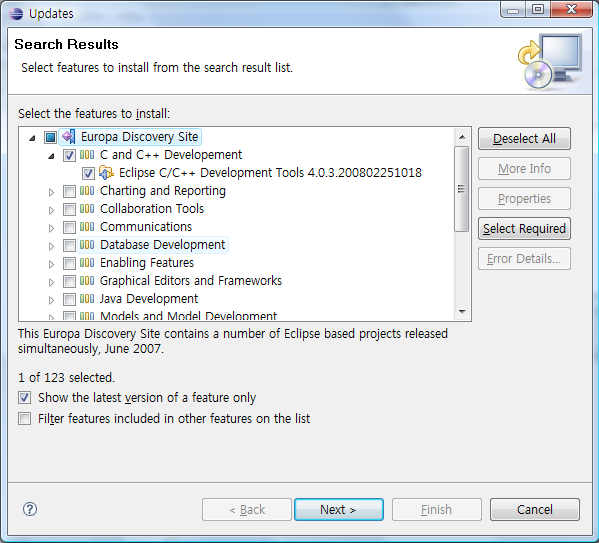This screenshot has width=599, height=543.
Task: Collapse the Europa Discovery Site node
Action: [32, 138]
